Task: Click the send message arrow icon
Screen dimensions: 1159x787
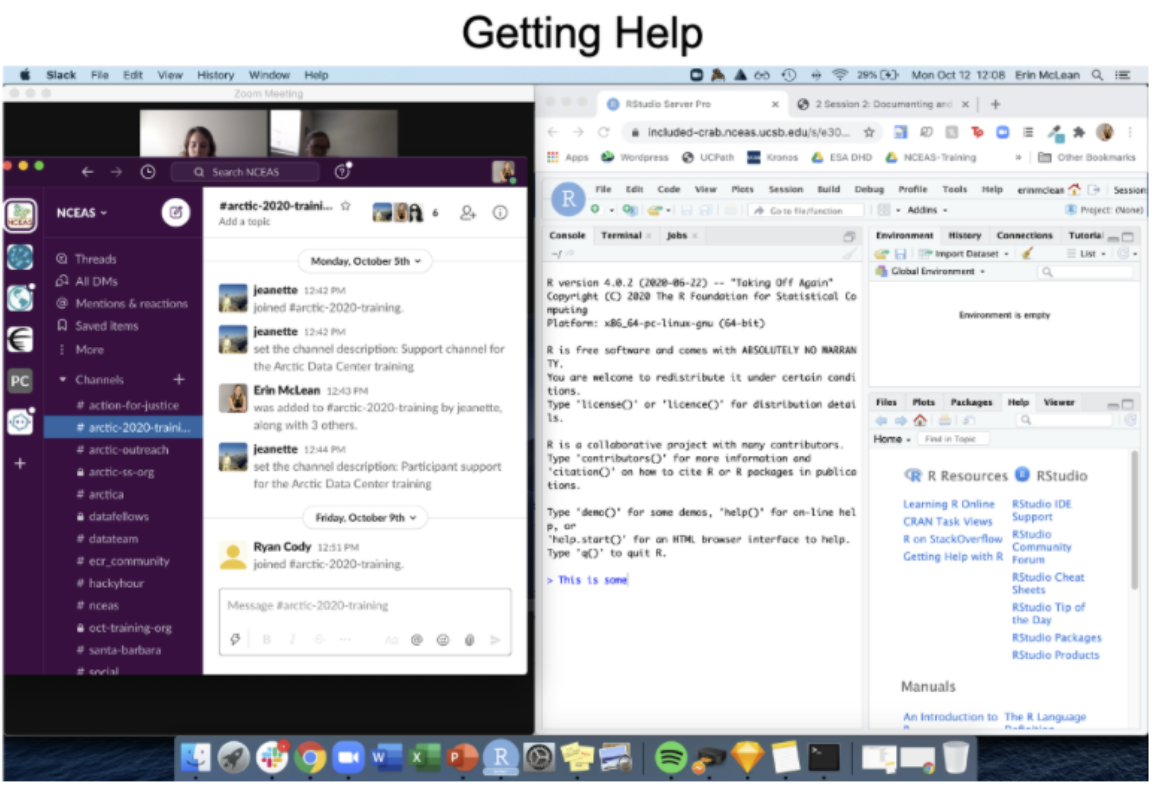Action: click(495, 640)
